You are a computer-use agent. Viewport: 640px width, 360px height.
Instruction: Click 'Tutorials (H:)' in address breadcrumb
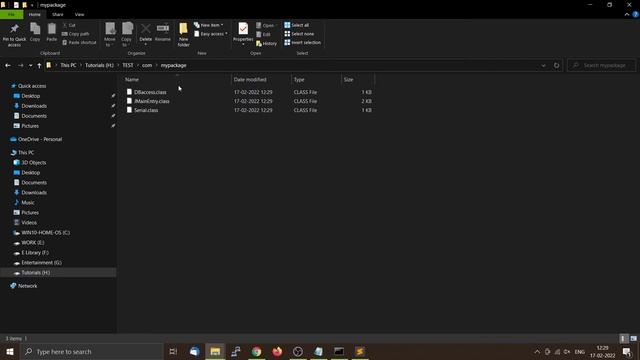click(x=99, y=65)
